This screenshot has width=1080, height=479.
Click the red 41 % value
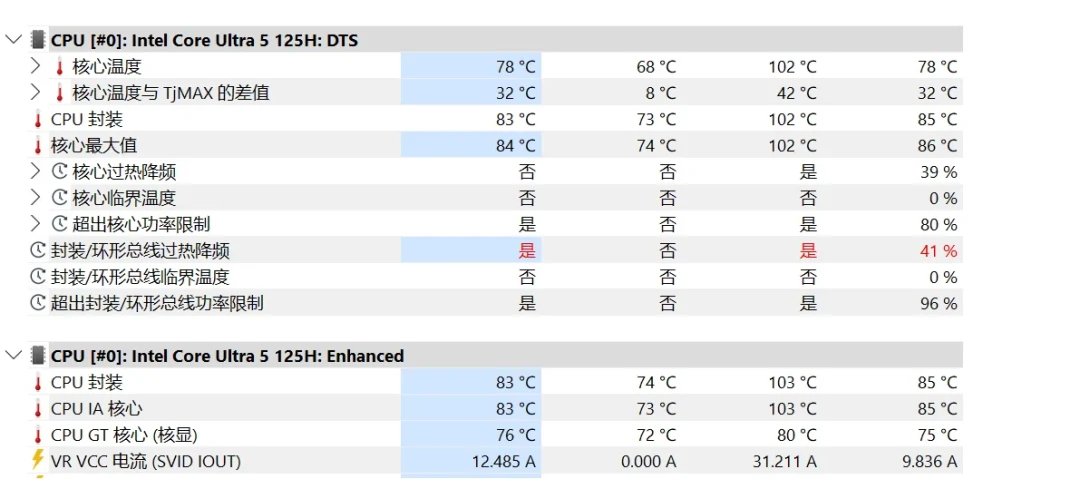(939, 251)
